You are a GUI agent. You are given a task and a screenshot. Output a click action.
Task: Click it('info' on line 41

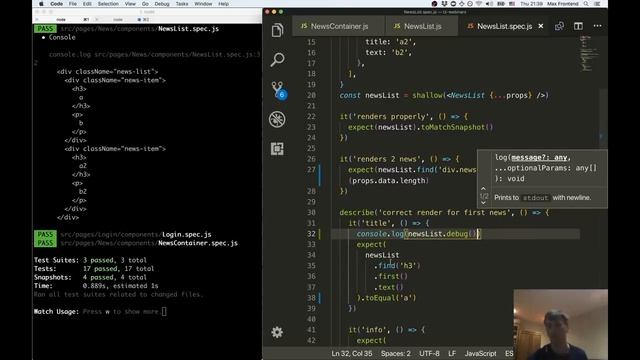tap(366, 330)
